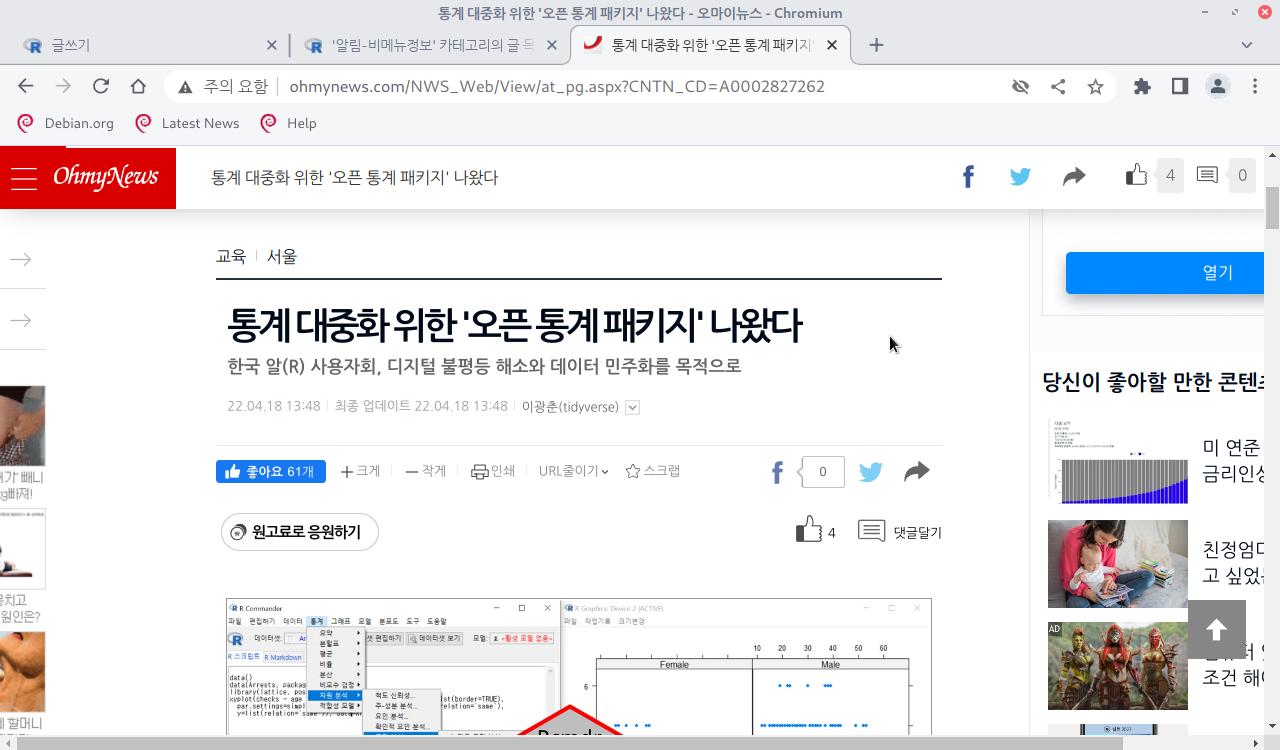
Task: Click share arrow in article toolbar
Action: pyautogui.click(x=917, y=472)
